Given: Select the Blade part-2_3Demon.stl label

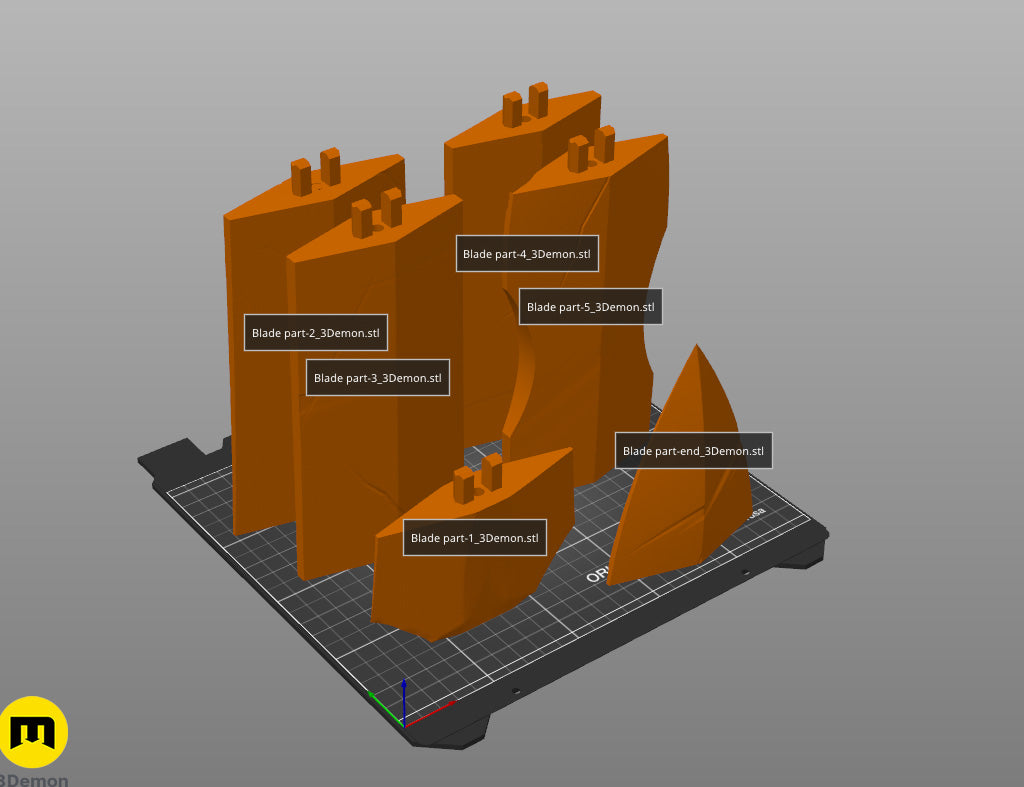Looking at the screenshot, I should [x=316, y=332].
